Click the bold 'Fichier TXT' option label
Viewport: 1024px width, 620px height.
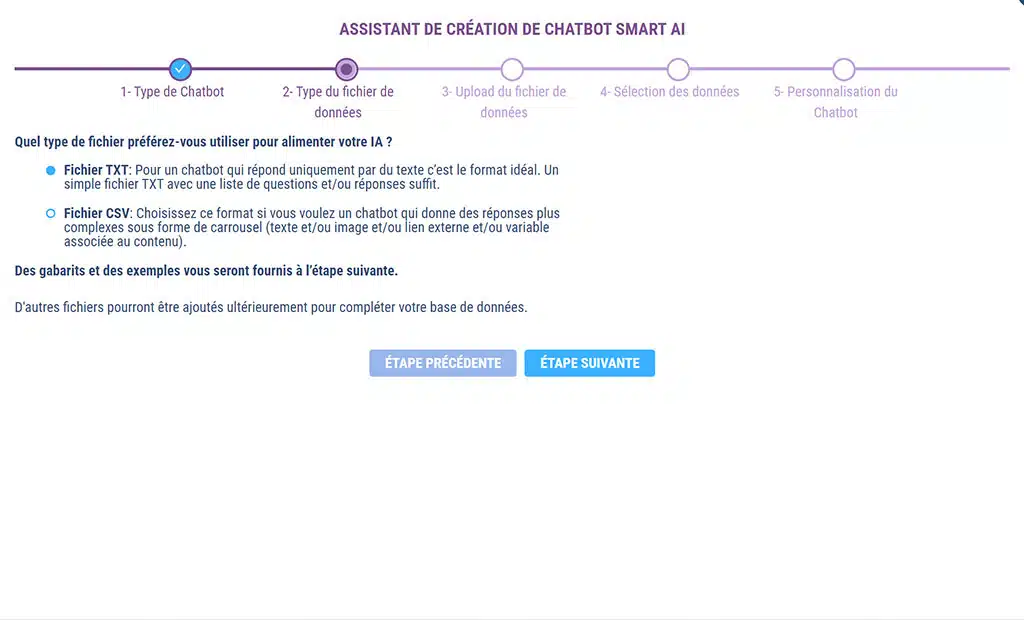(96, 170)
